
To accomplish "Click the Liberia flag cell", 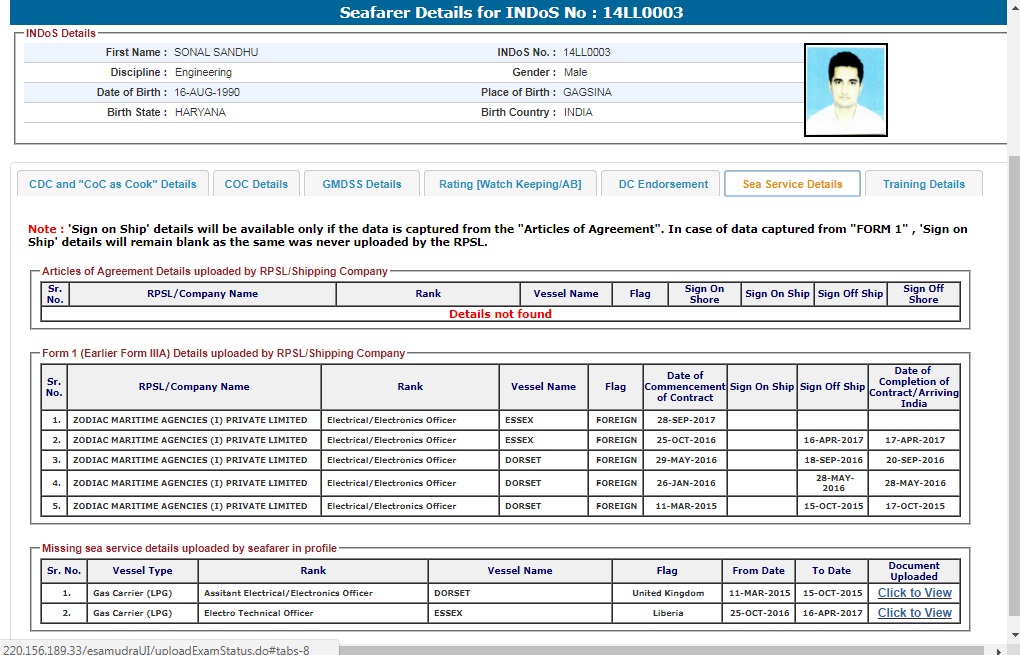I will click(x=667, y=613).
